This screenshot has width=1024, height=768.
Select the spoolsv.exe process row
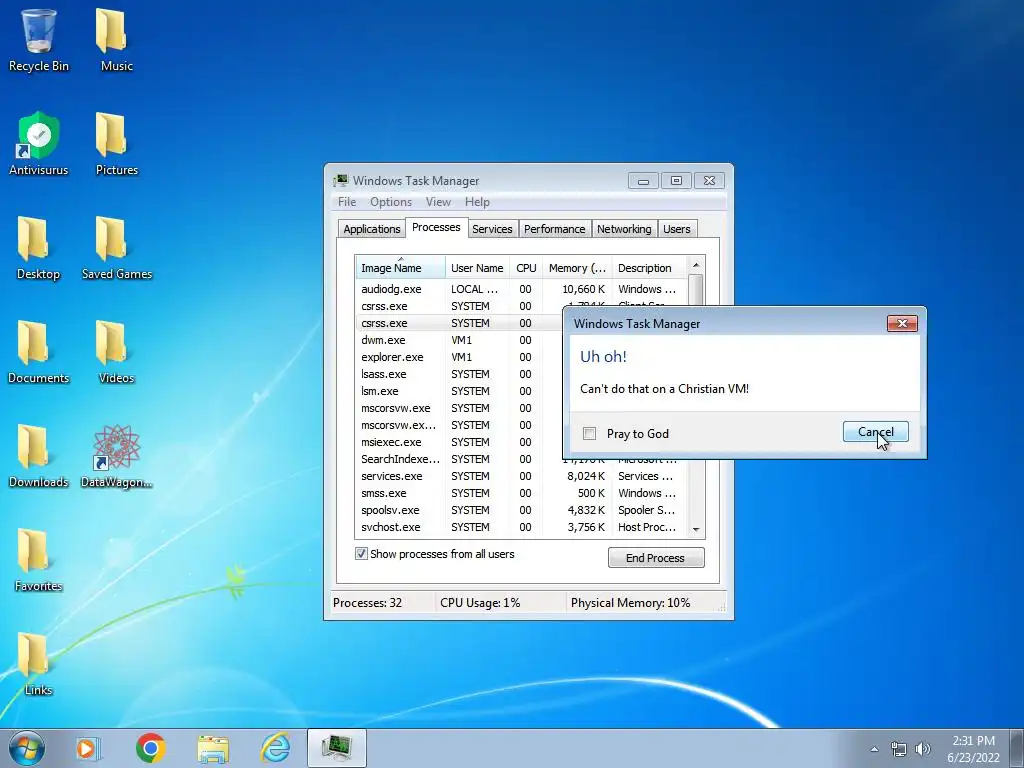click(521, 510)
